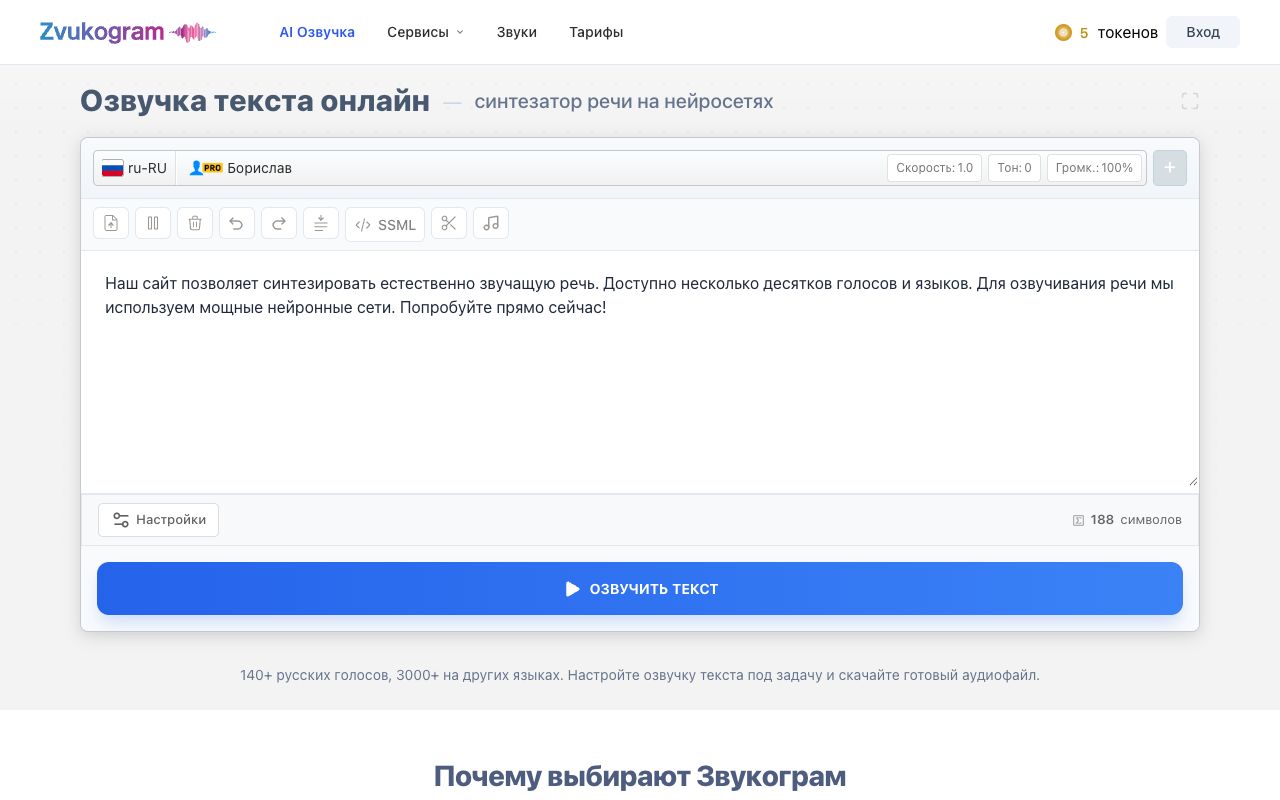The width and height of the screenshot is (1280, 800).
Task: Click the "синтезатор речи на нейросетях" subtitle
Action: pyautogui.click(x=624, y=102)
